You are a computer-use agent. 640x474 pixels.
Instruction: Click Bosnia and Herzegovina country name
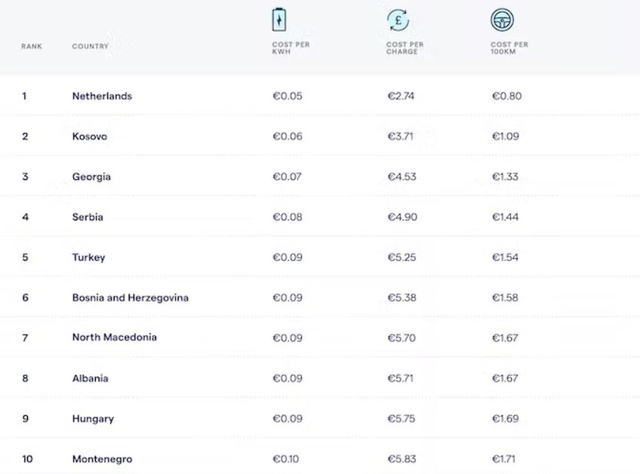pyautogui.click(x=130, y=298)
